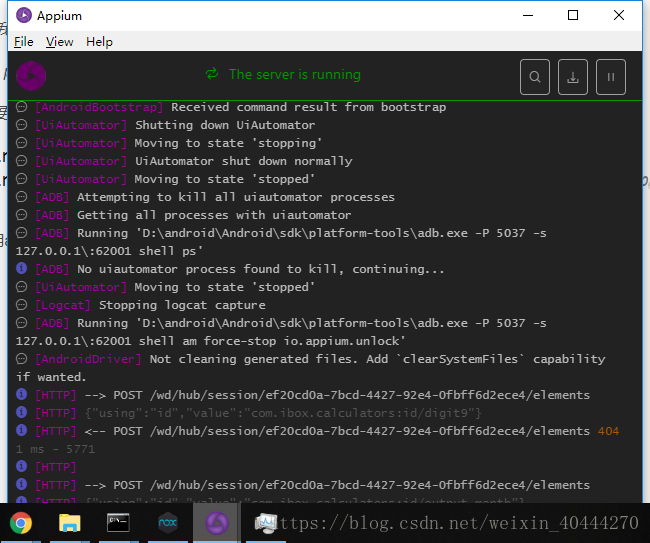Click the 'Appium' window title text
This screenshot has height=543, width=650.
click(59, 16)
